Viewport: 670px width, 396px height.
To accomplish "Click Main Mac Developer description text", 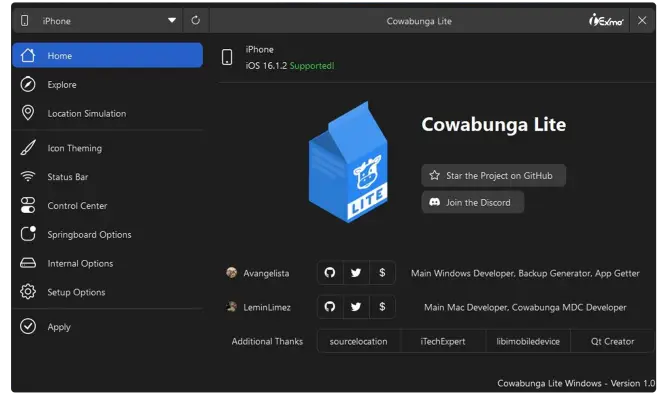I will (525, 307).
